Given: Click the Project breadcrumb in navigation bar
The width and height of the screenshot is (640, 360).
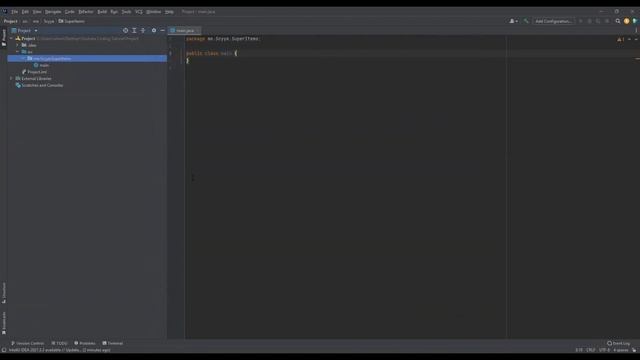Looking at the screenshot, I should pyautogui.click(x=11, y=21).
